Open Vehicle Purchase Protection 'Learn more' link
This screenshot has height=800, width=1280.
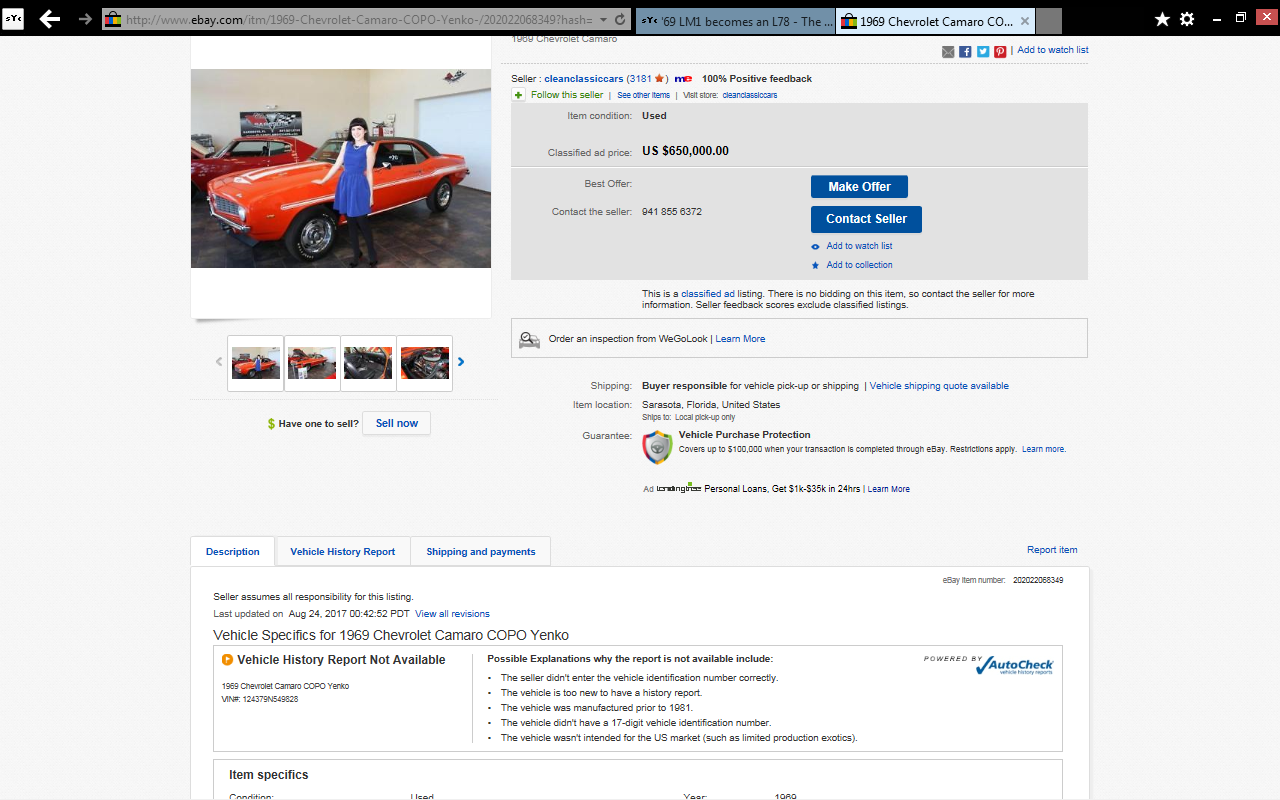[x=1043, y=450]
